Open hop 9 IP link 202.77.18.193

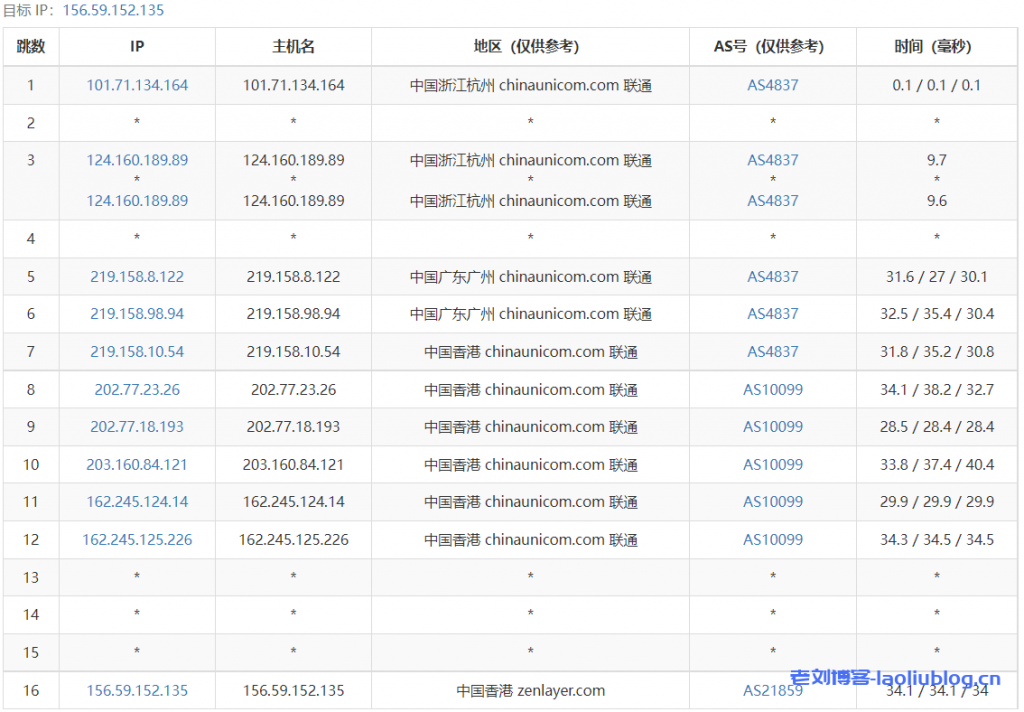[137, 427]
